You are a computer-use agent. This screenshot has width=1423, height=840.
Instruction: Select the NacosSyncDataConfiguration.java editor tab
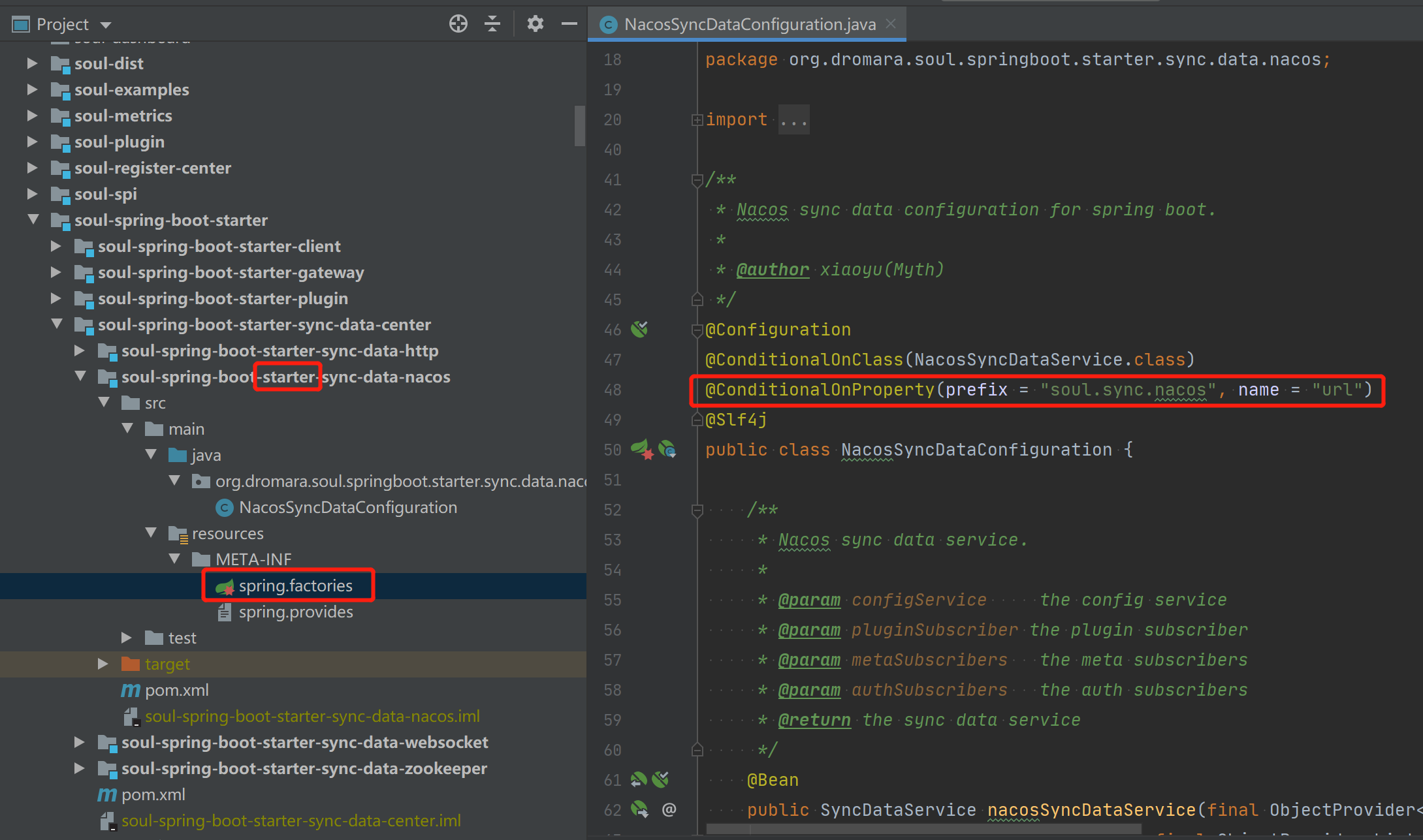coord(749,24)
